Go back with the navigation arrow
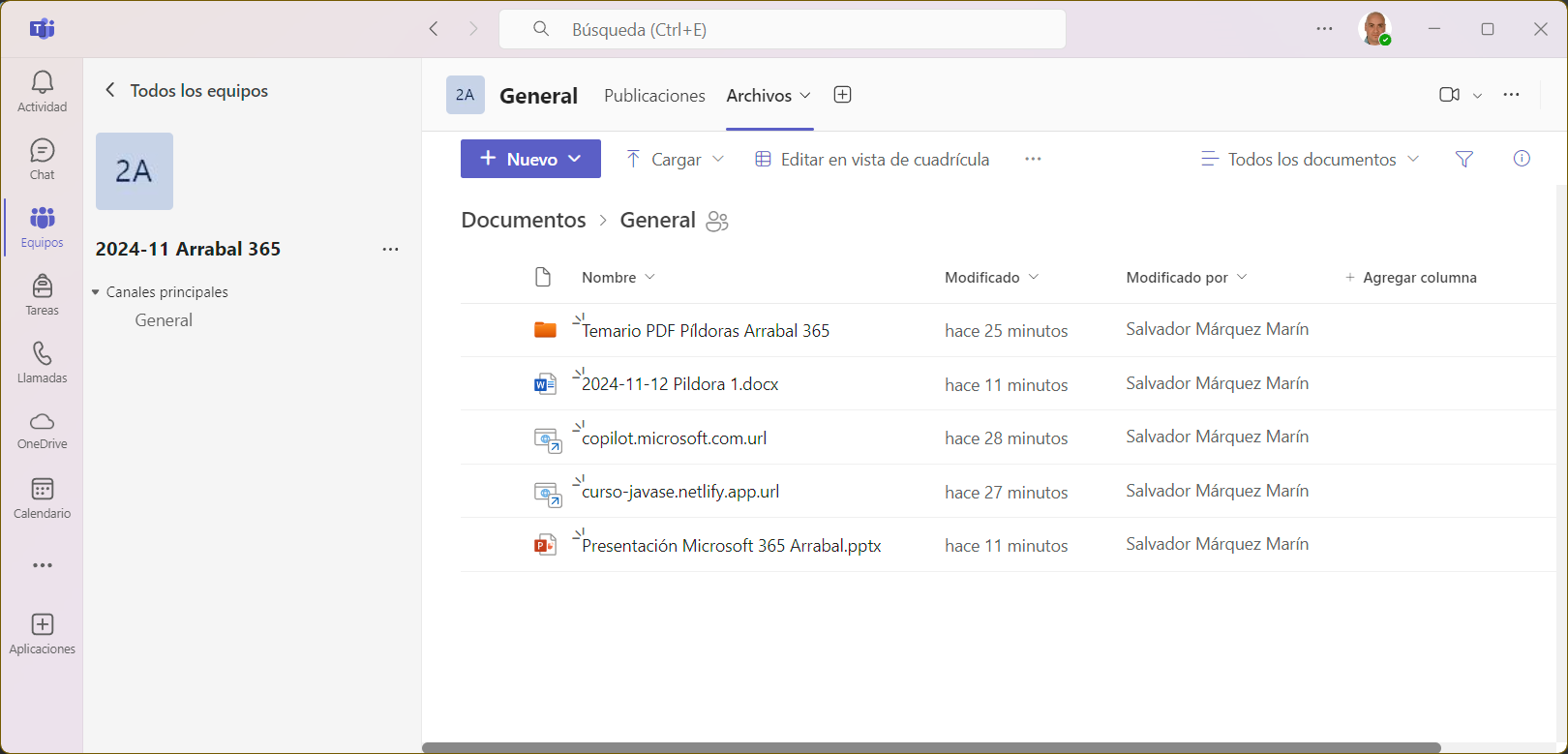Viewport: 1568px width, 754px height. (434, 29)
